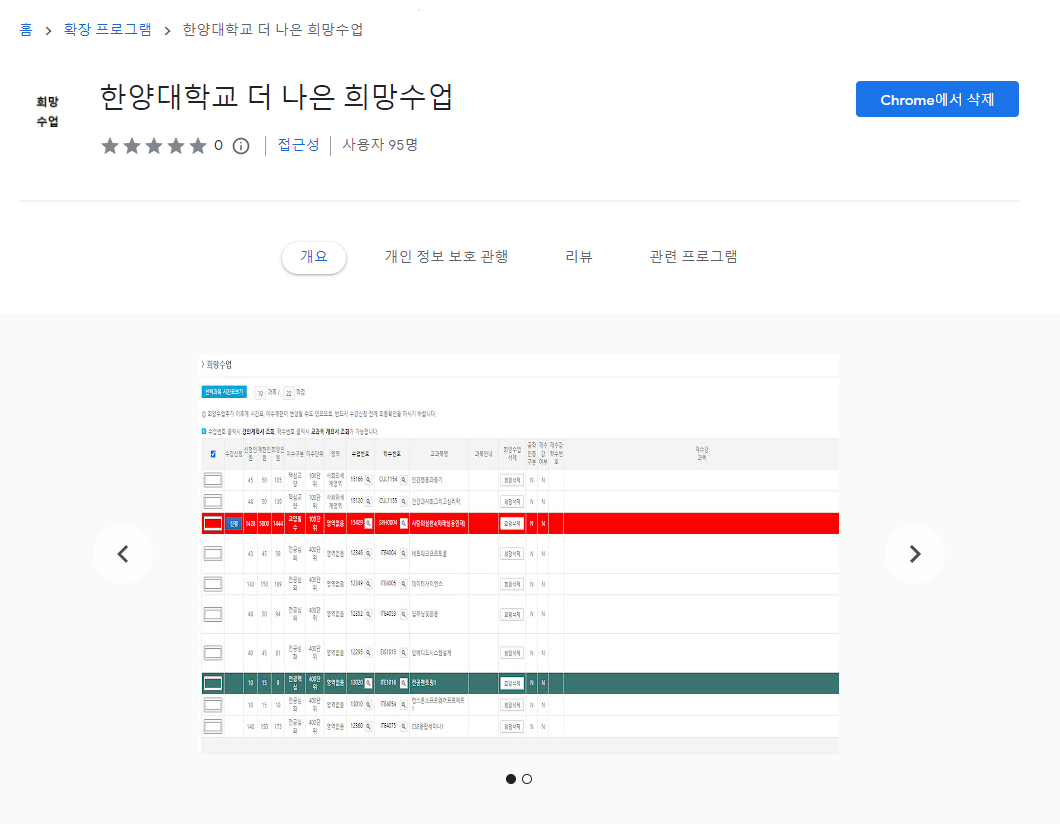Click the magnifier beside course code CUL1154
The image size is (1060, 831).
pyautogui.click(x=404, y=477)
